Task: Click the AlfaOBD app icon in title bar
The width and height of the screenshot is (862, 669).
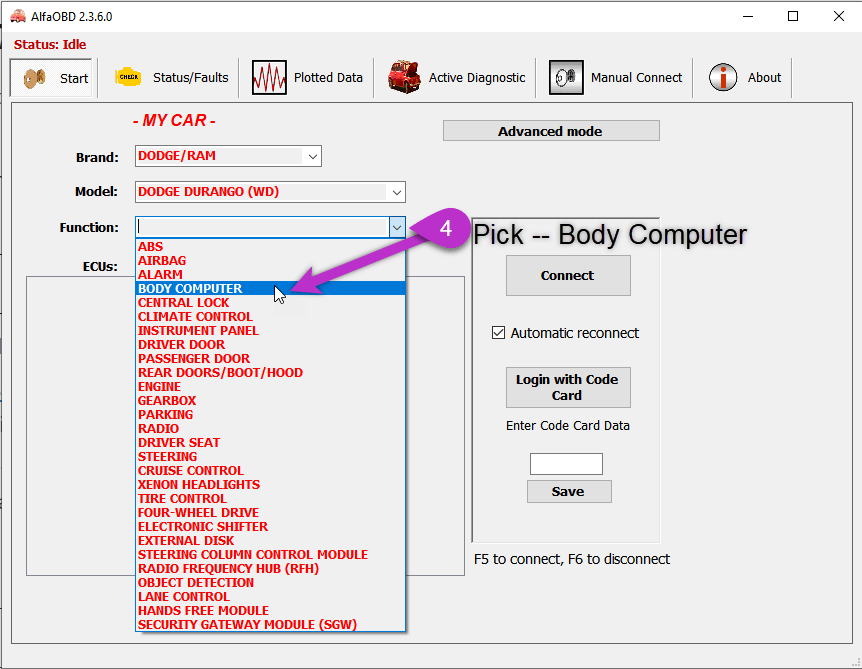Action: 18,16
